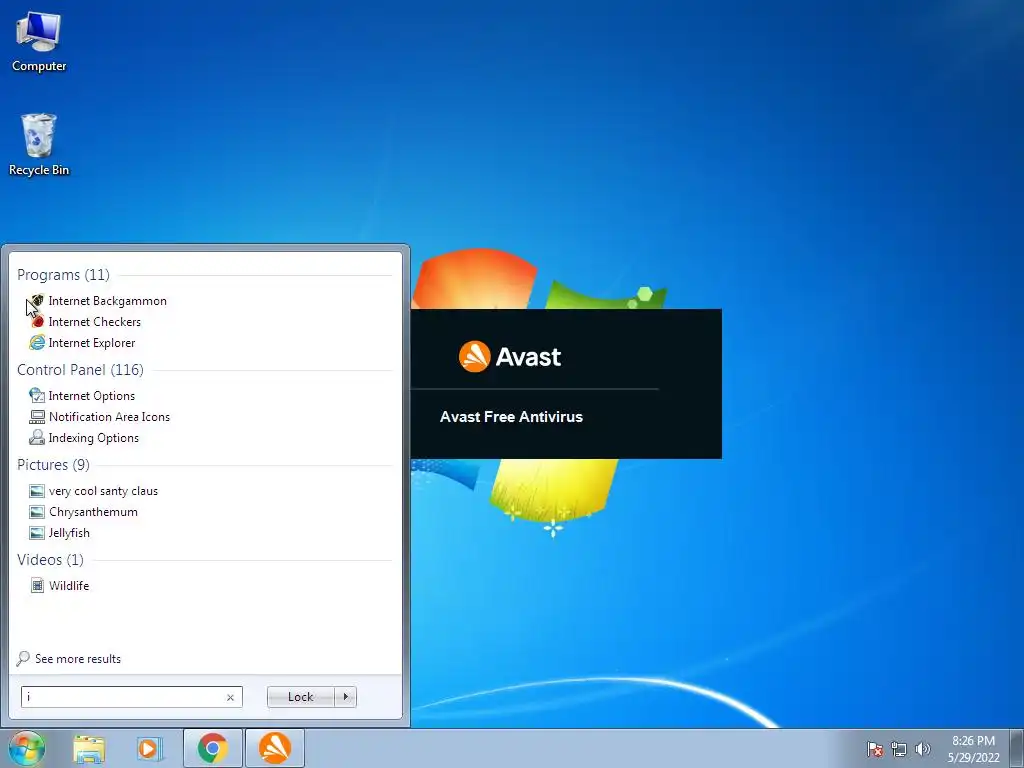Click the Internet Explorer logo icon
Image resolution: width=1024 pixels, height=768 pixels.
(37, 343)
